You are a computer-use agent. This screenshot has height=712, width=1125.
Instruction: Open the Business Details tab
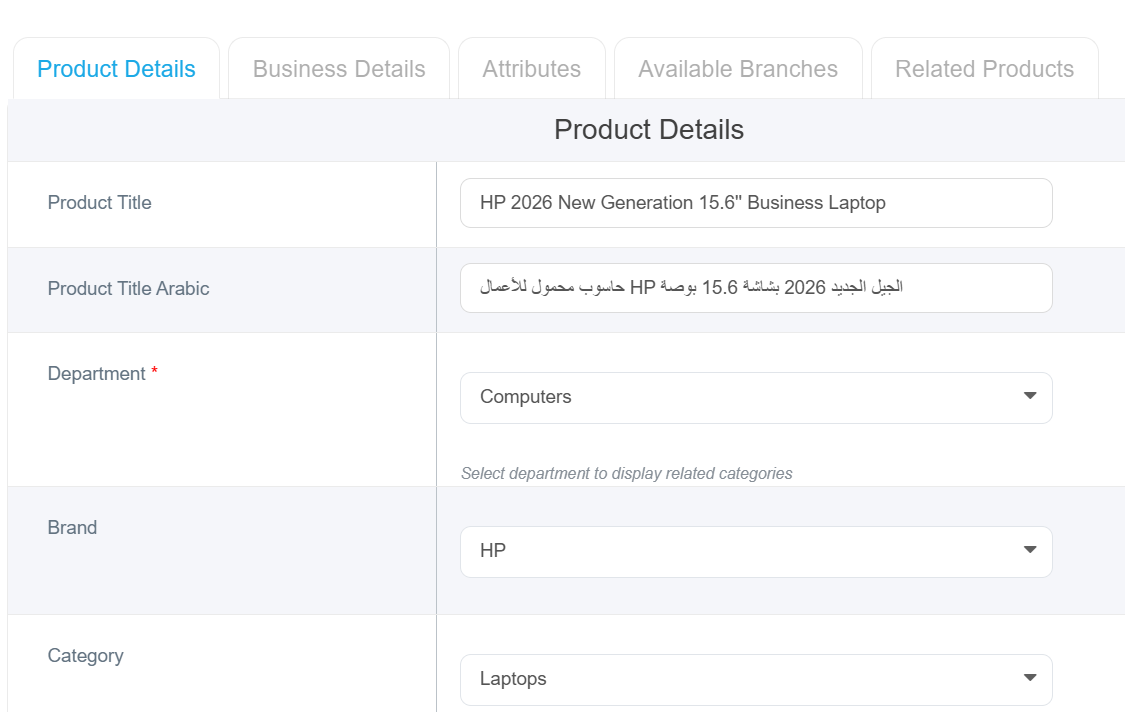[x=339, y=69]
